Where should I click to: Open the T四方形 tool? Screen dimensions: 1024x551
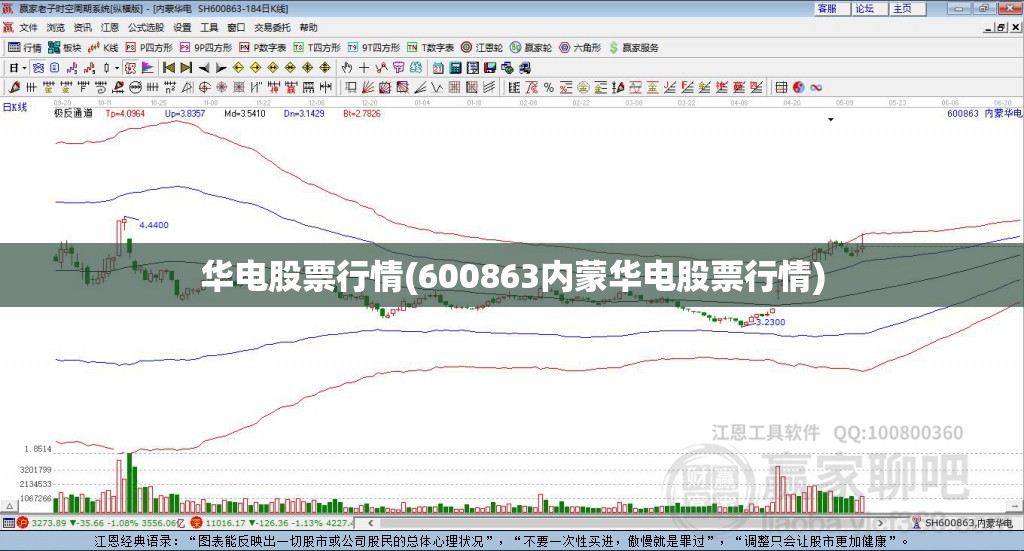click(317, 48)
